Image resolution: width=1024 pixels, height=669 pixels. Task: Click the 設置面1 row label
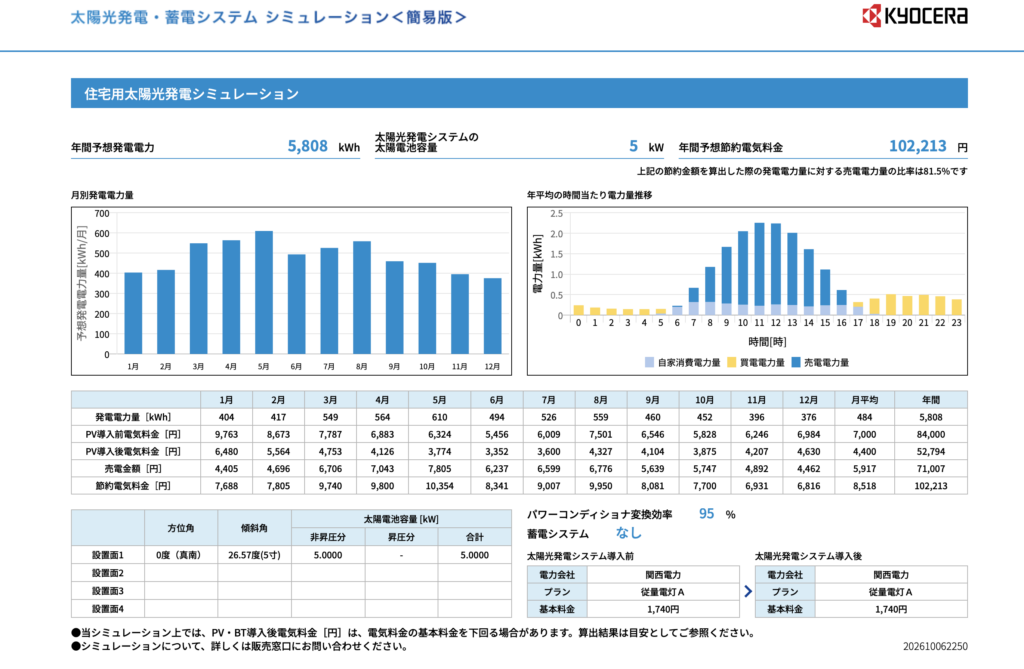click(108, 555)
